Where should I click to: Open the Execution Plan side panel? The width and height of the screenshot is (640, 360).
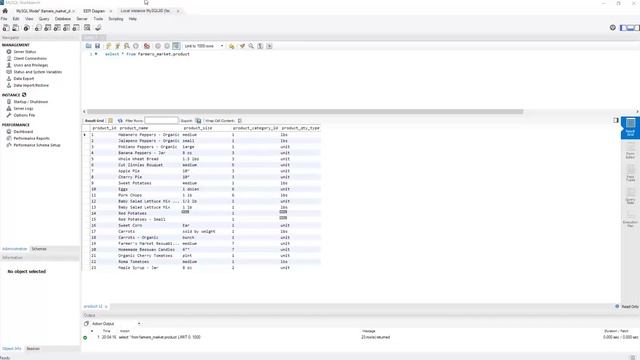pyautogui.click(x=630, y=219)
